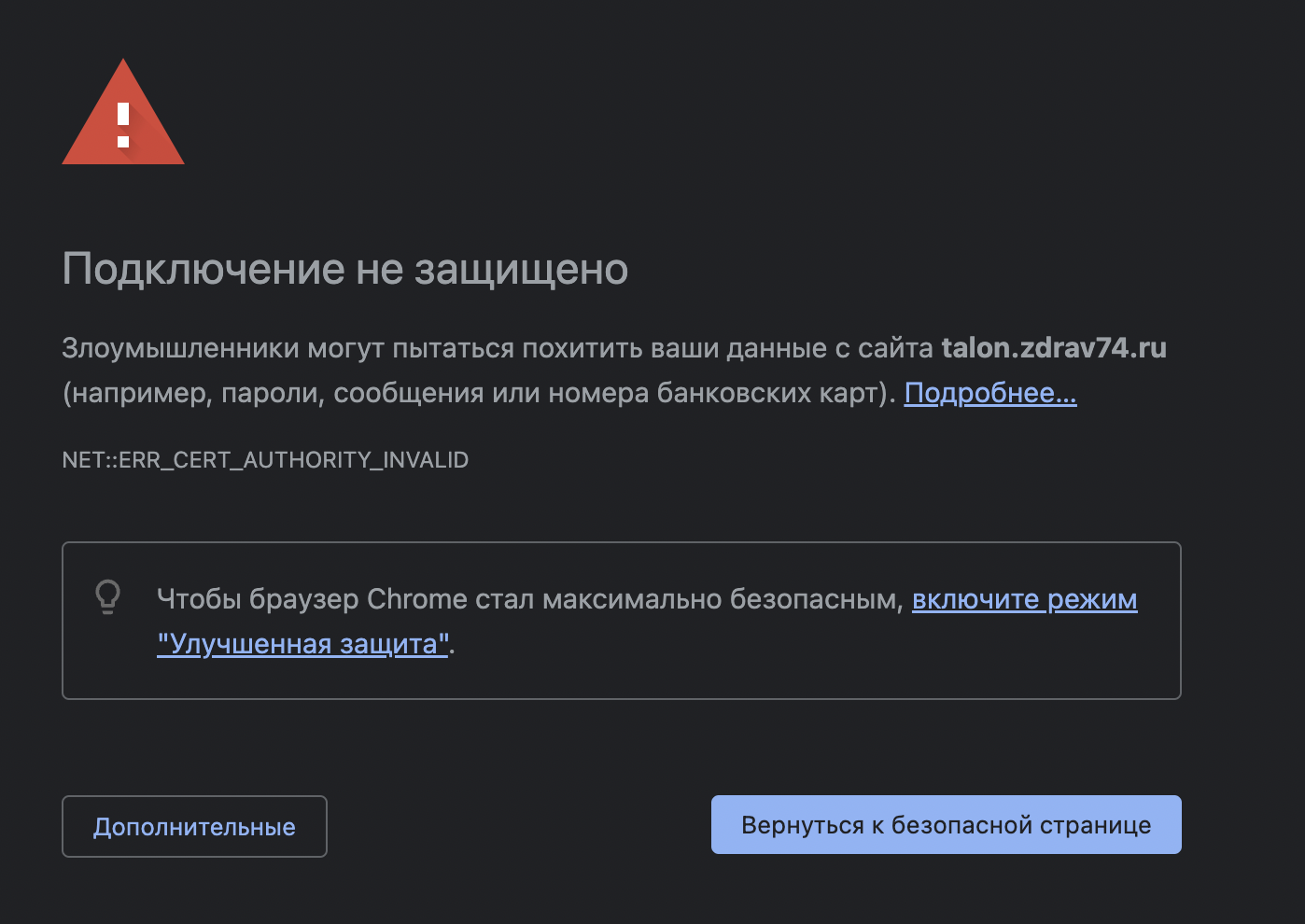1305x924 pixels.
Task: Click the Подключение не защищено heading
Action: 345,270
